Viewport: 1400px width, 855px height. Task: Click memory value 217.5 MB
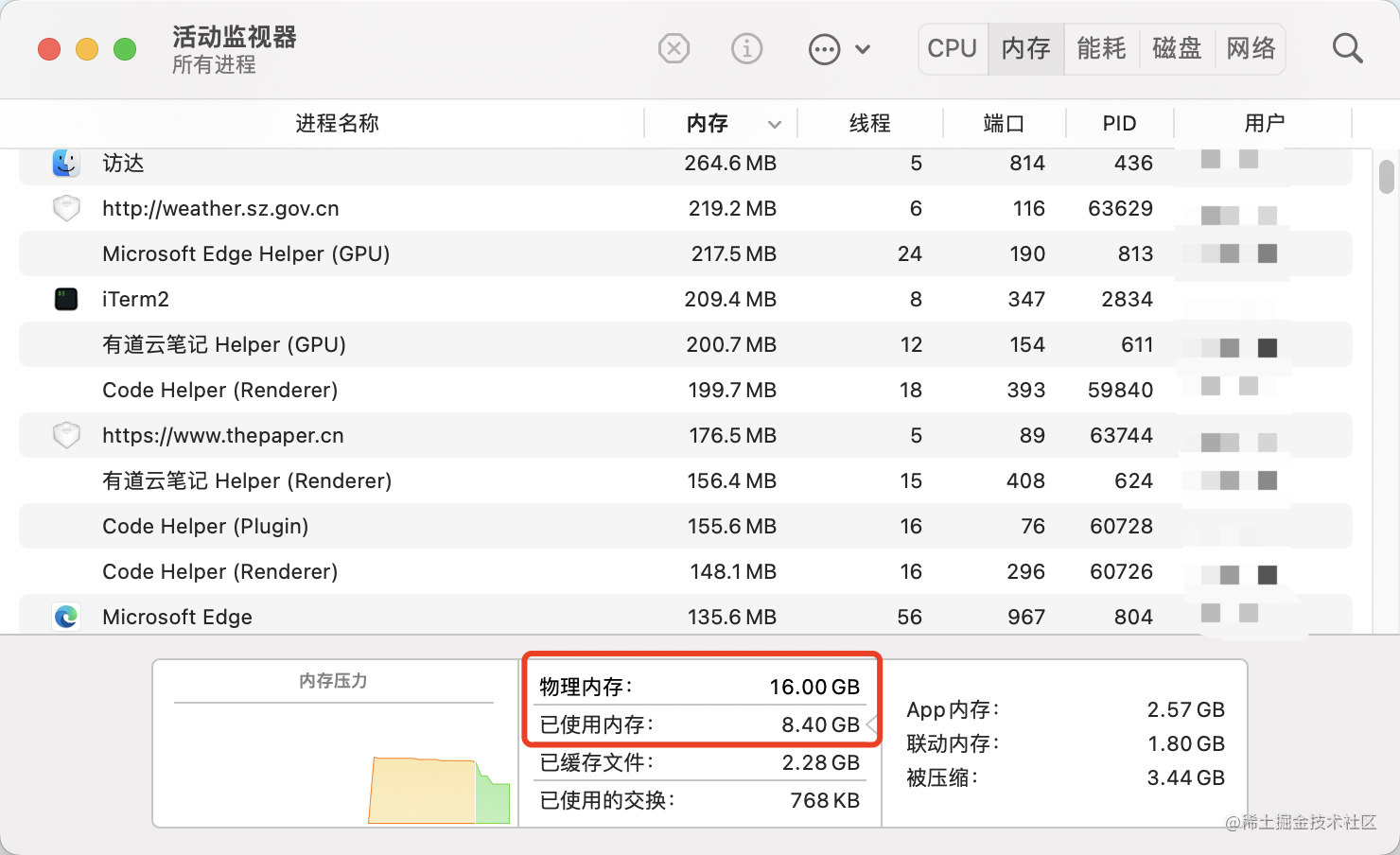733,253
